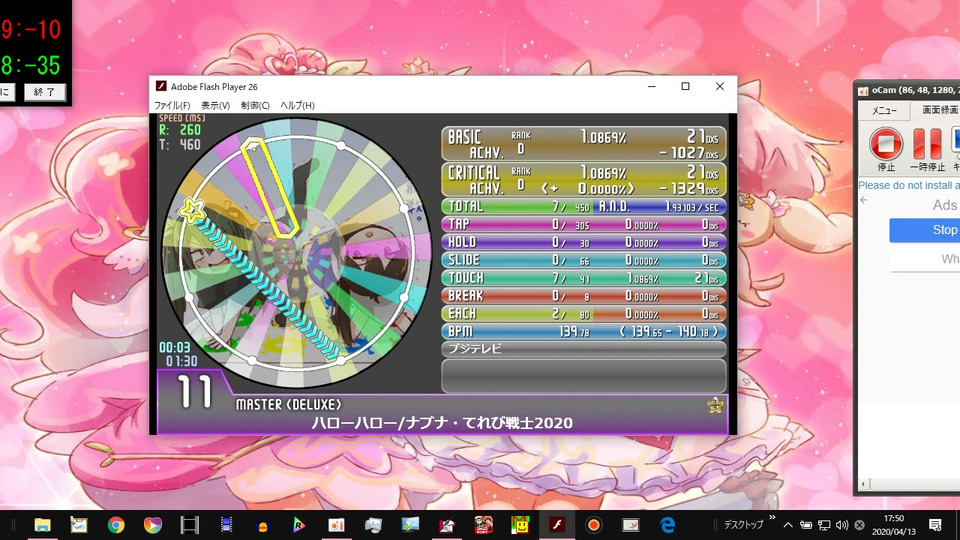Click the elapsed time 00:03 display
This screenshot has width=960, height=540.
[174, 348]
